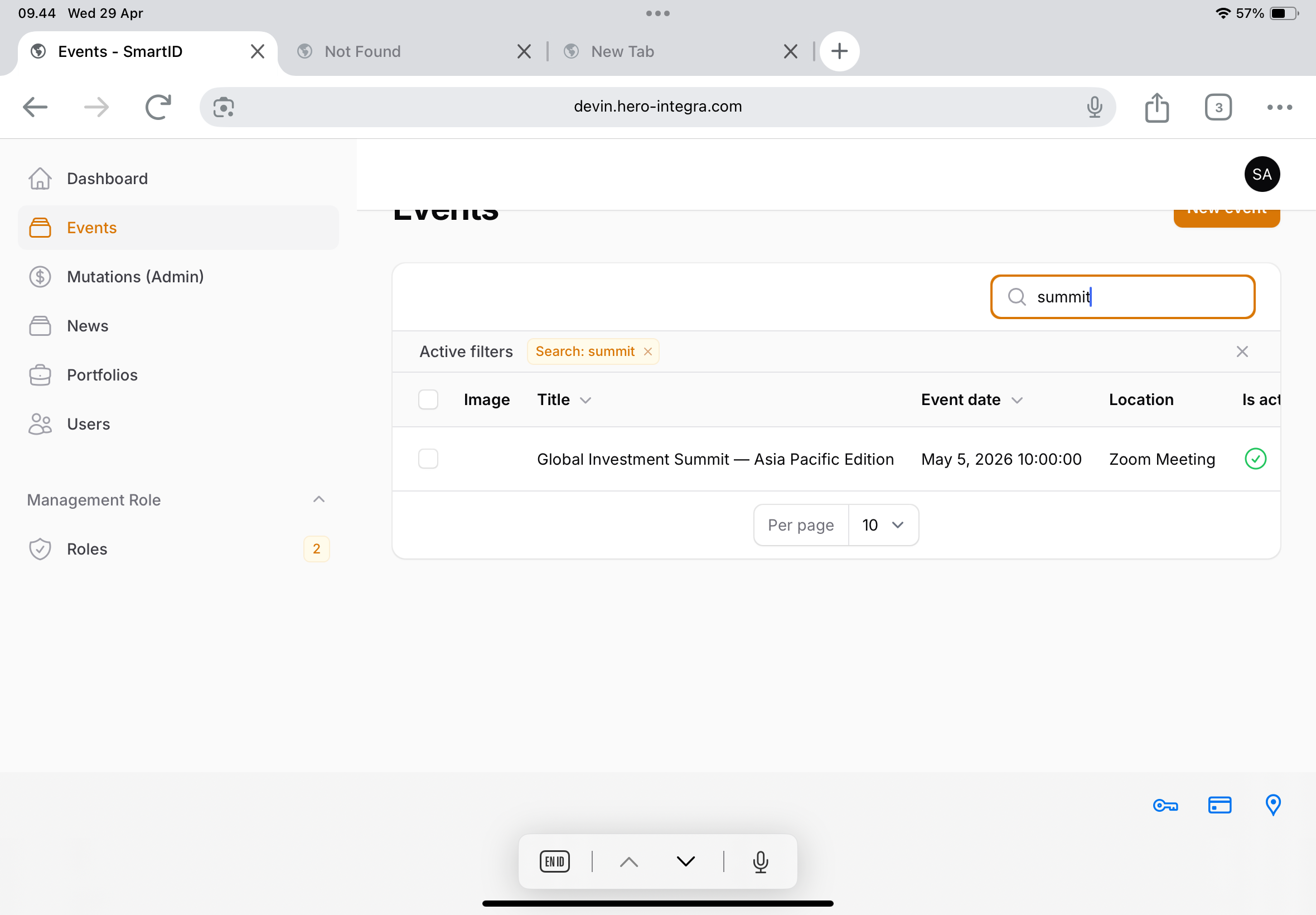Tap the passwords key icon
Image resolution: width=1316 pixels, height=915 pixels.
click(1165, 806)
